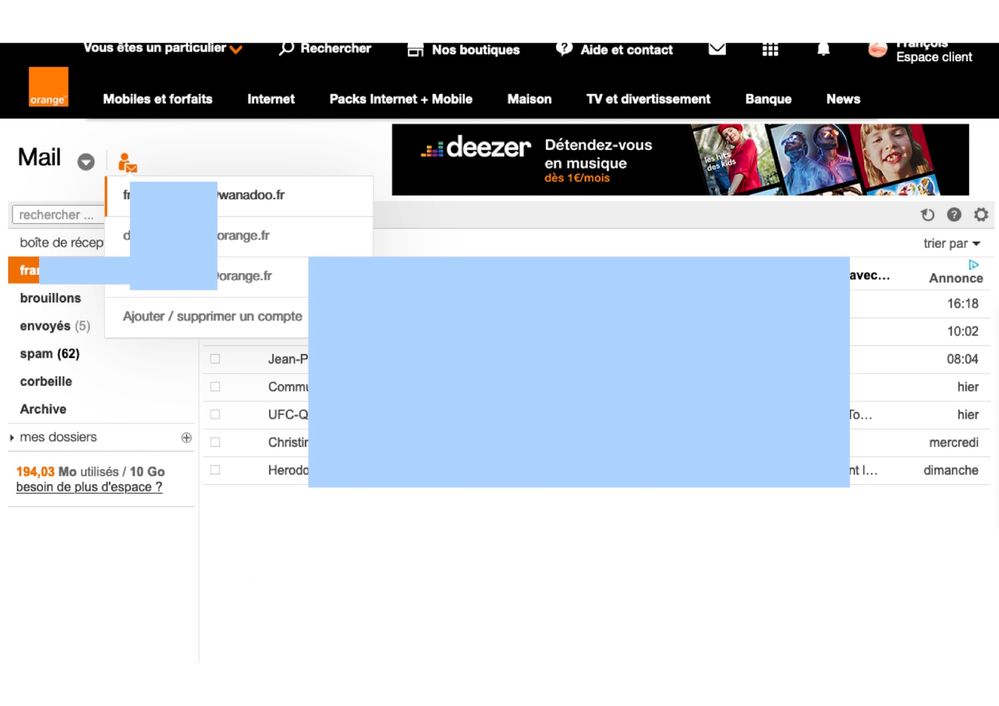999x706 pixels.
Task: Refresh the mailbox with reload icon
Action: (928, 215)
